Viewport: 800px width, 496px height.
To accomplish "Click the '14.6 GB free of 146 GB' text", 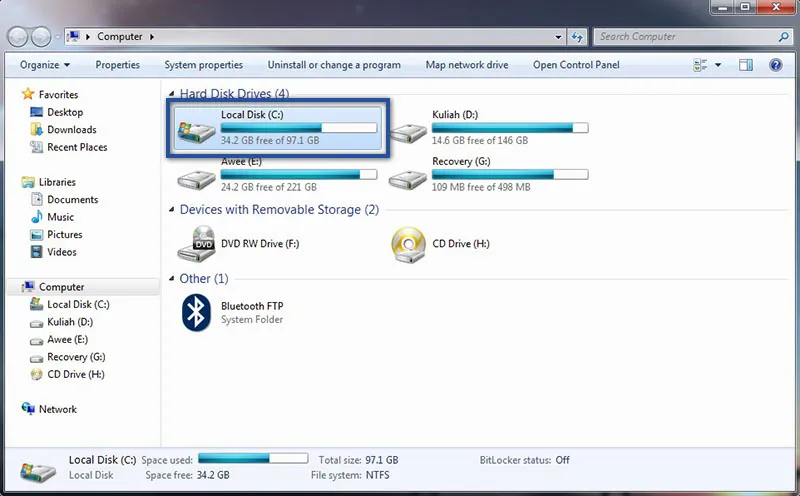I will tap(480, 140).
